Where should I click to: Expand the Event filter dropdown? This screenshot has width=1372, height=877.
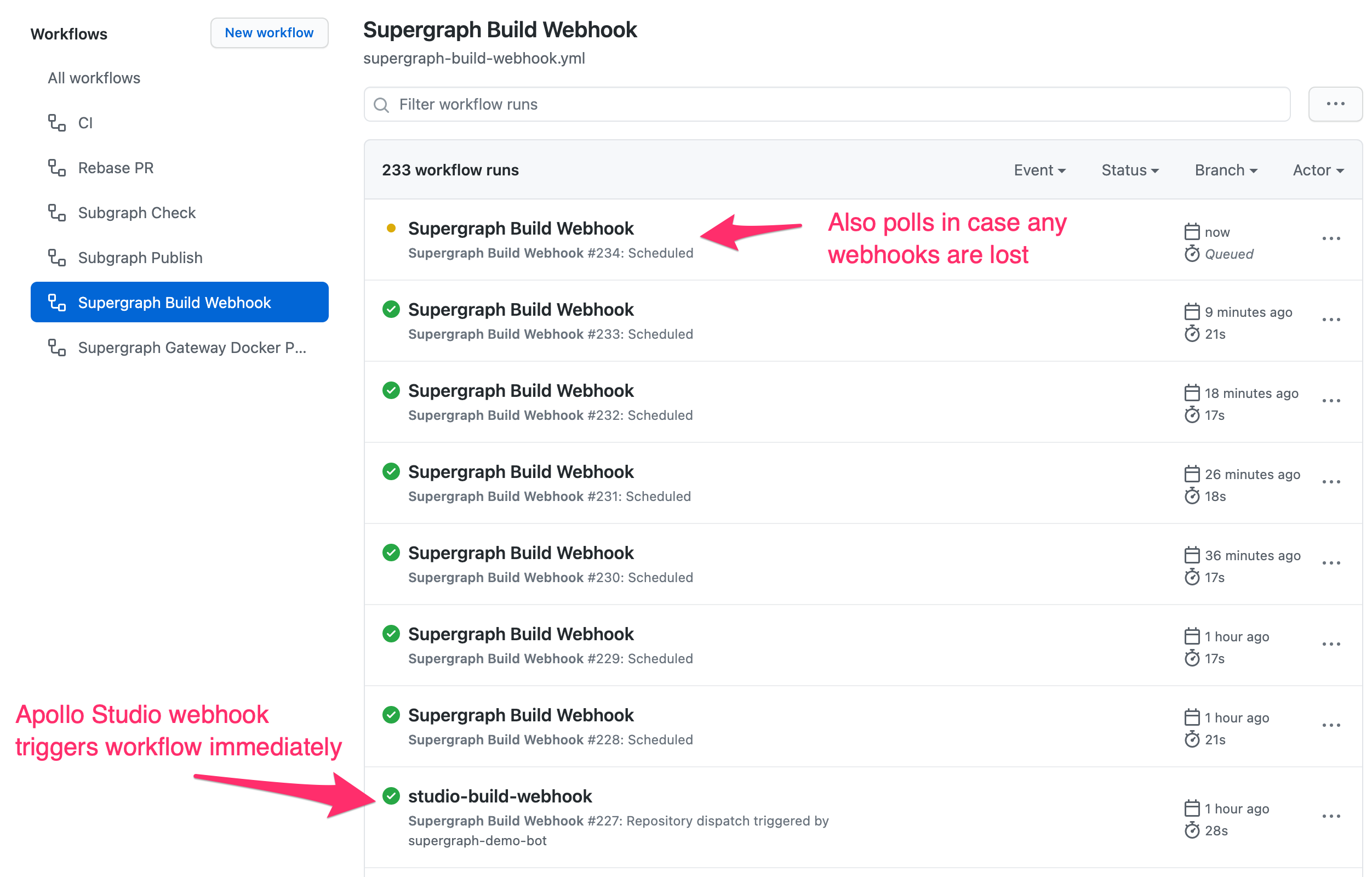[x=1039, y=169]
